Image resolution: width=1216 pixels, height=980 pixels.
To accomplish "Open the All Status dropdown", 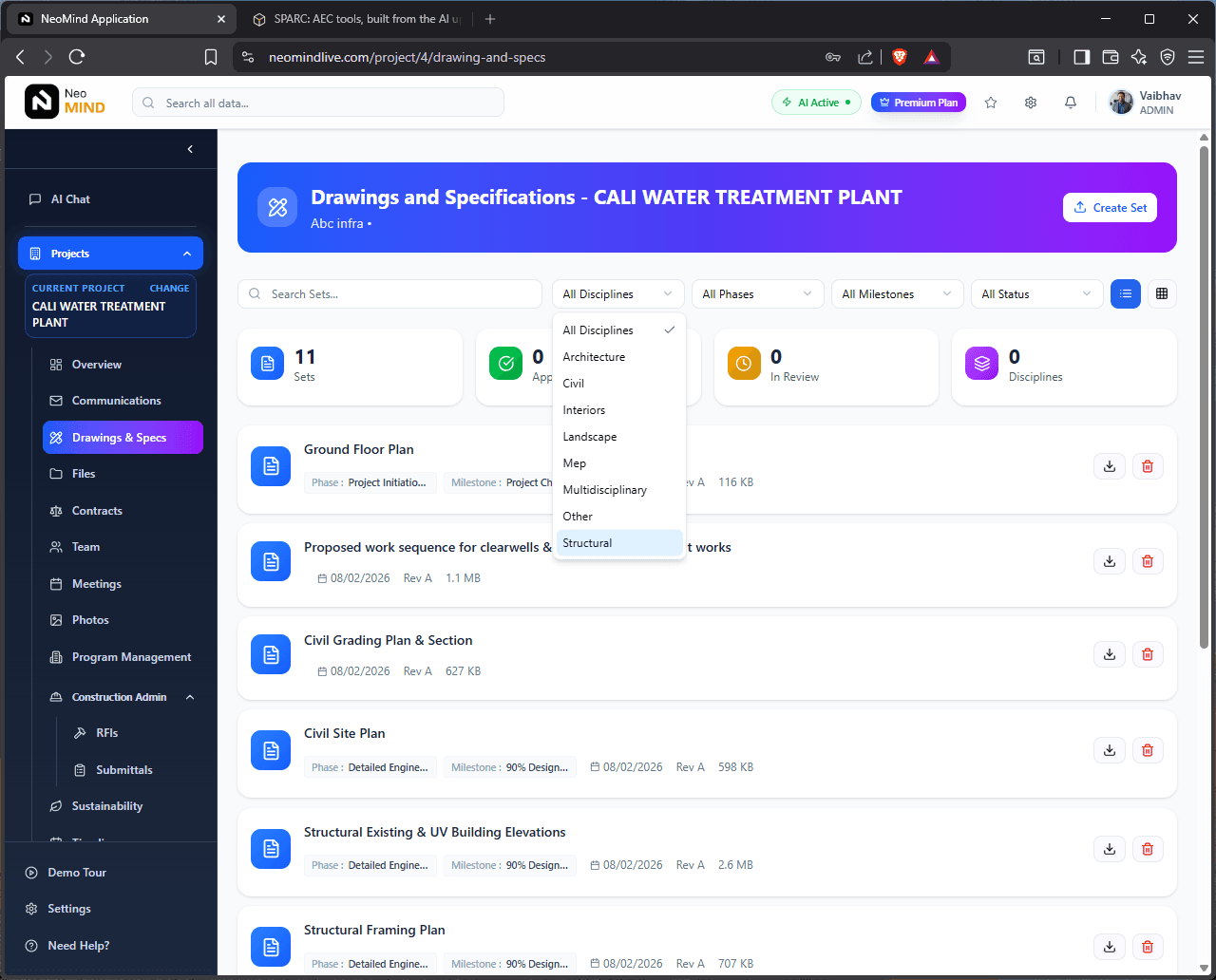I will coord(1036,294).
